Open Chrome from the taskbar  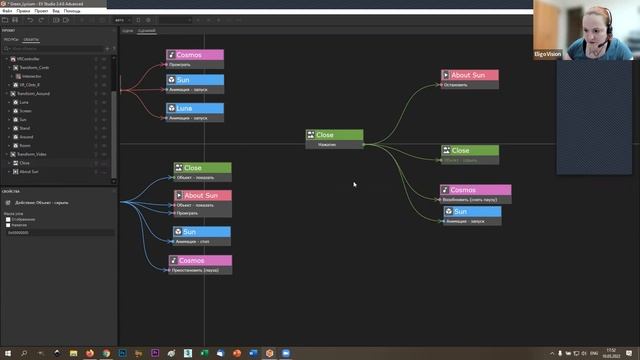coord(106,353)
